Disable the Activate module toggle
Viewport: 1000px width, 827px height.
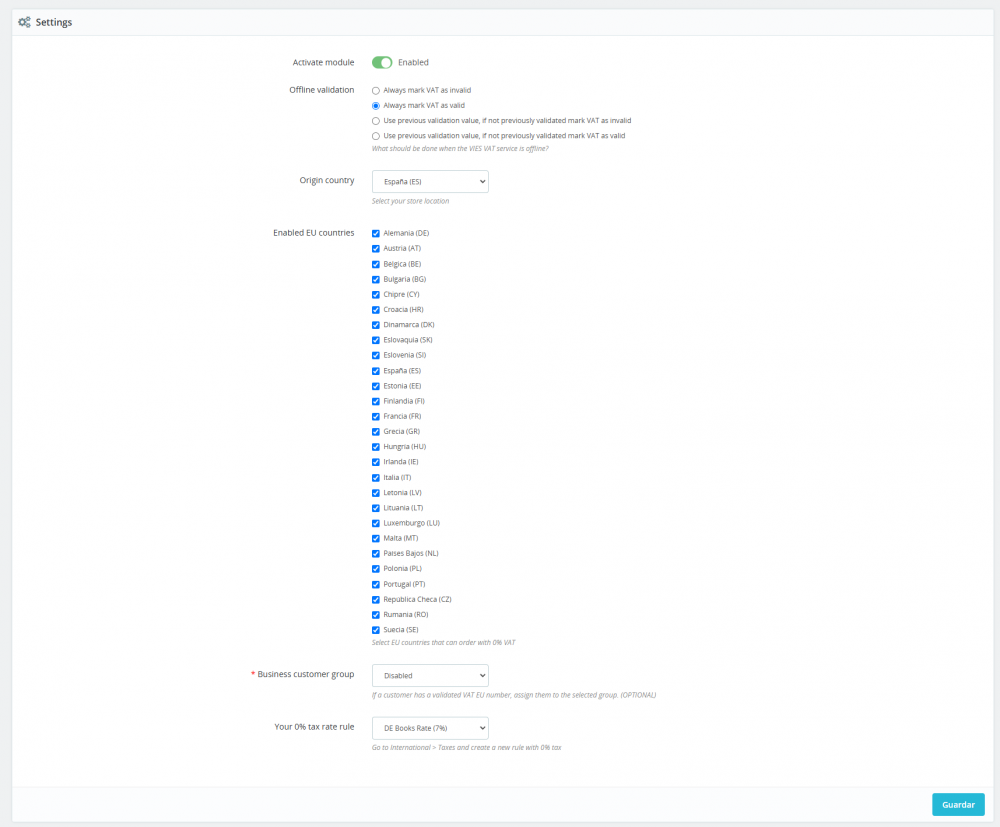pyautogui.click(x=381, y=61)
